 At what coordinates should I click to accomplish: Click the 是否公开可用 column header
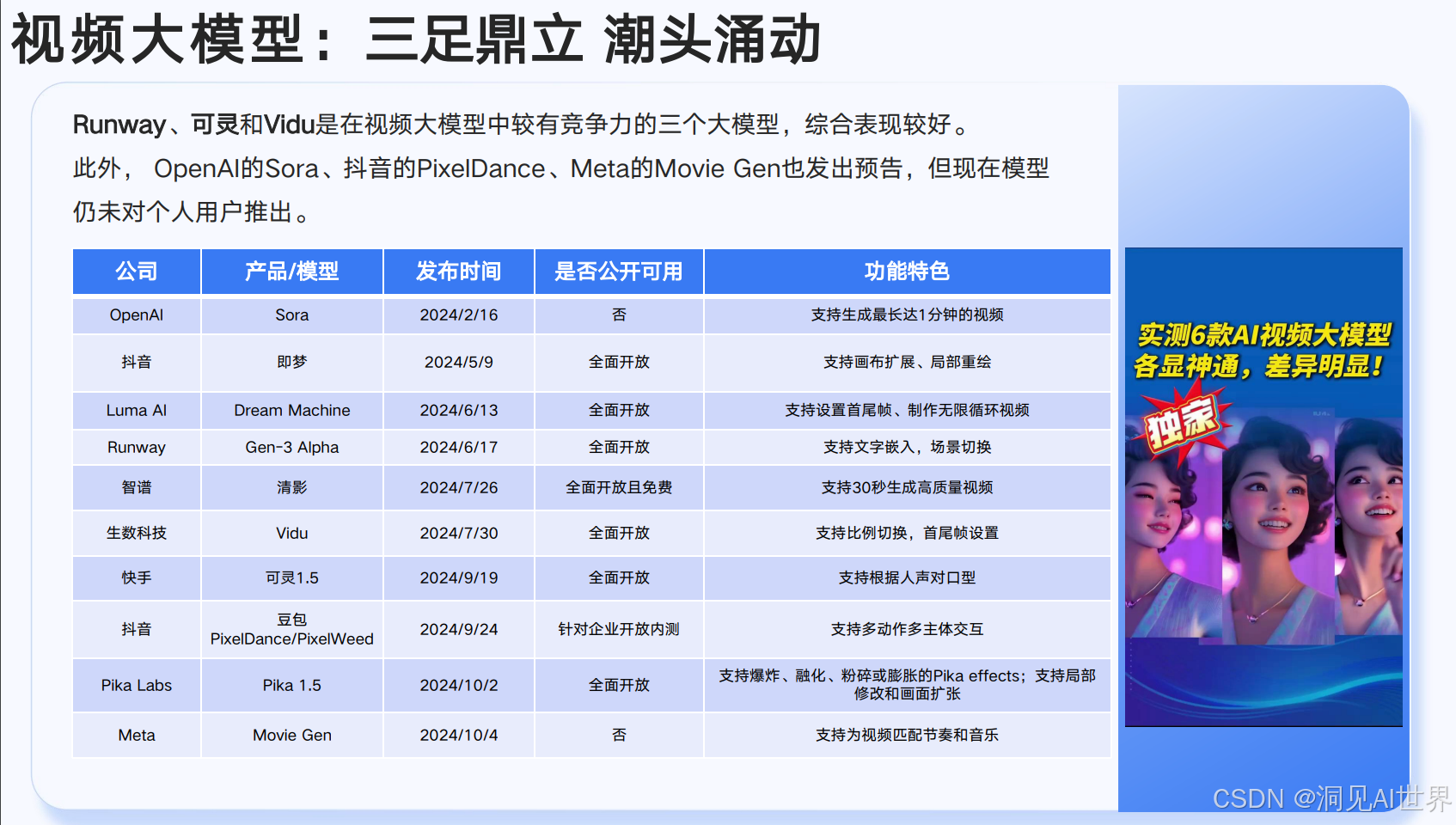(x=619, y=272)
